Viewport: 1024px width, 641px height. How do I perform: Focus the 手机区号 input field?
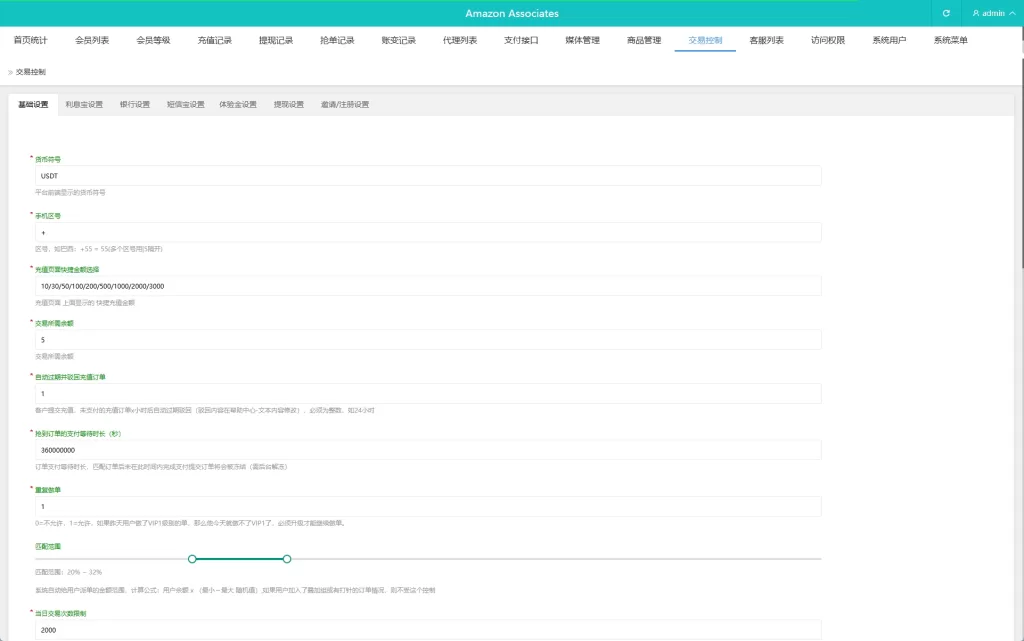pyautogui.click(x=427, y=232)
